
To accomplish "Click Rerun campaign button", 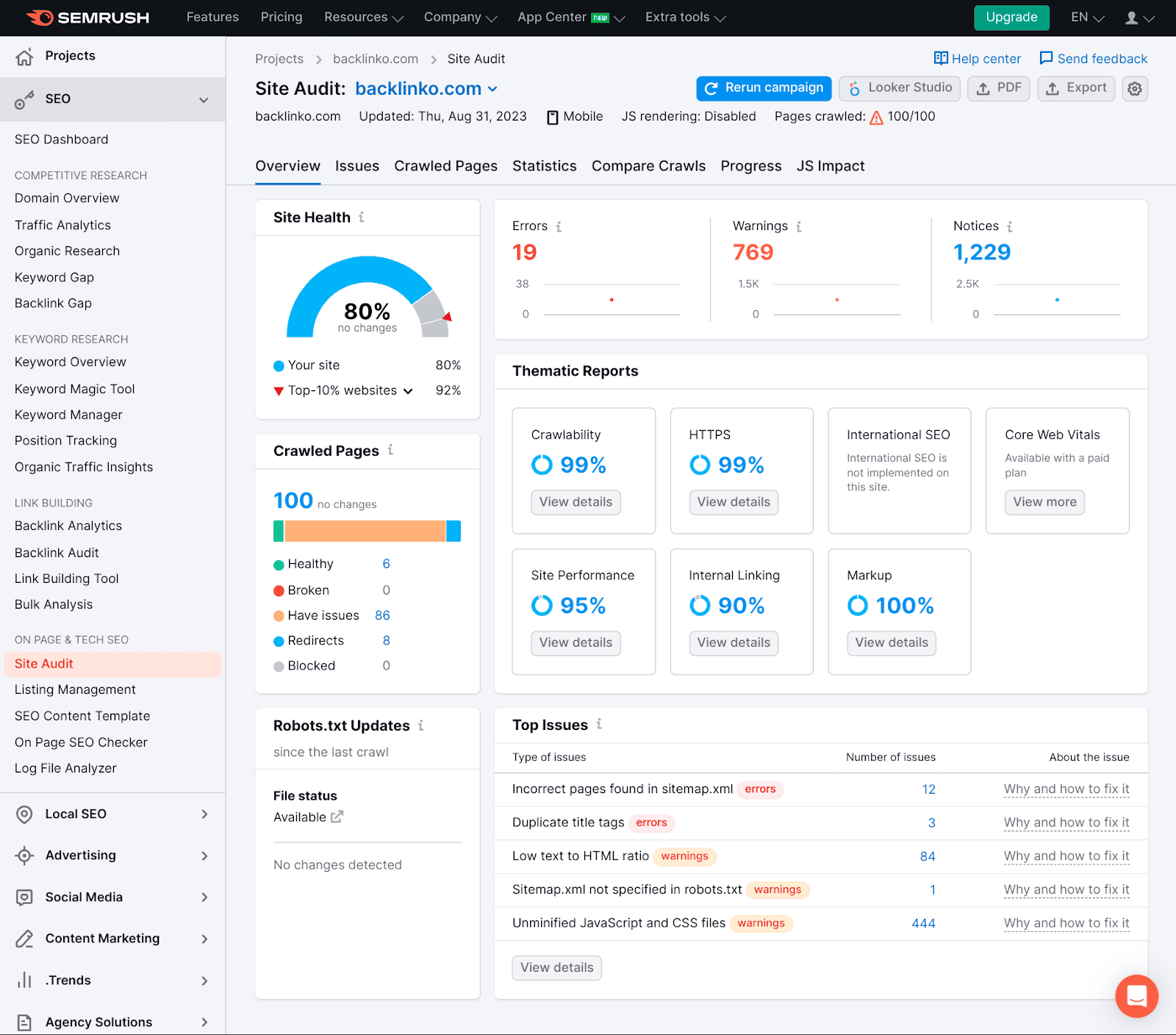I will [x=764, y=88].
